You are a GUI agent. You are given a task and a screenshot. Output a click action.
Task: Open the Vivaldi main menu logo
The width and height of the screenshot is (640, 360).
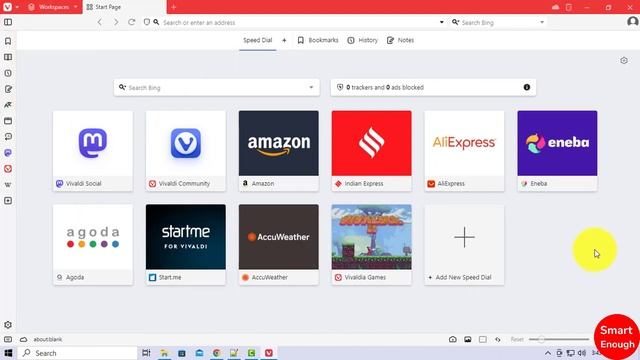click(7, 7)
